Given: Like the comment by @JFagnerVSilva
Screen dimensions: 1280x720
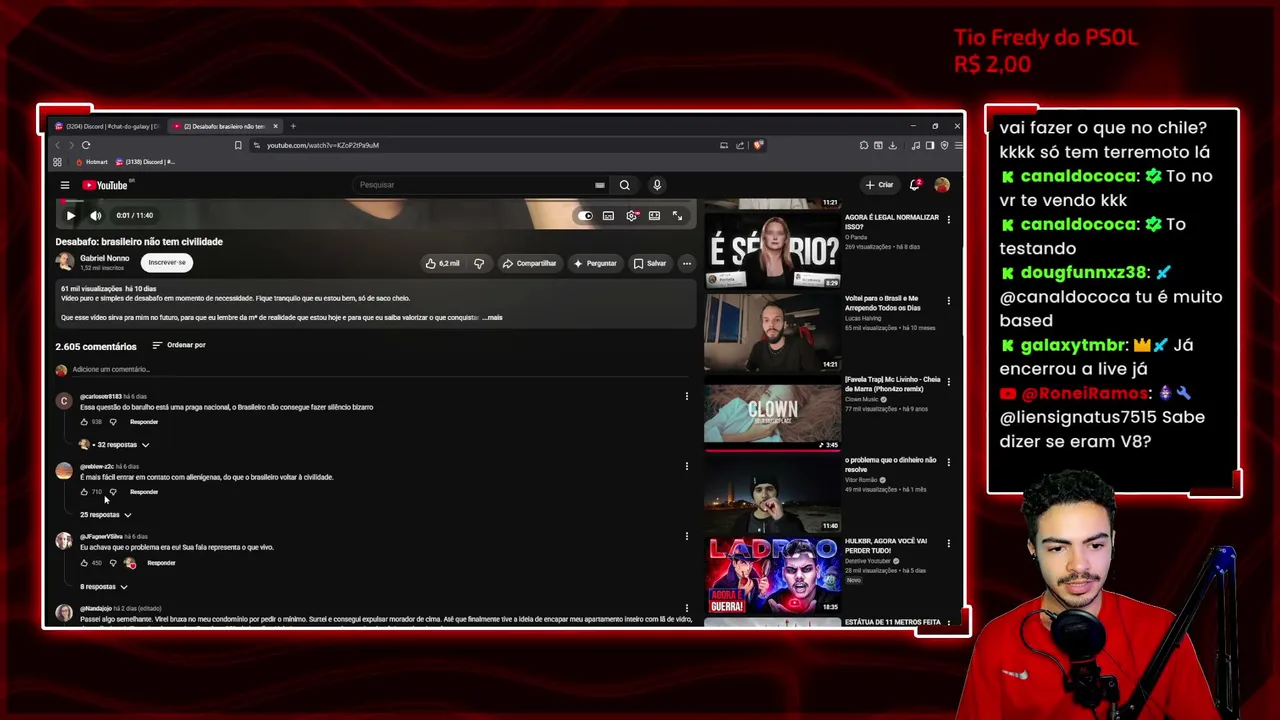Looking at the screenshot, I should (x=84, y=563).
